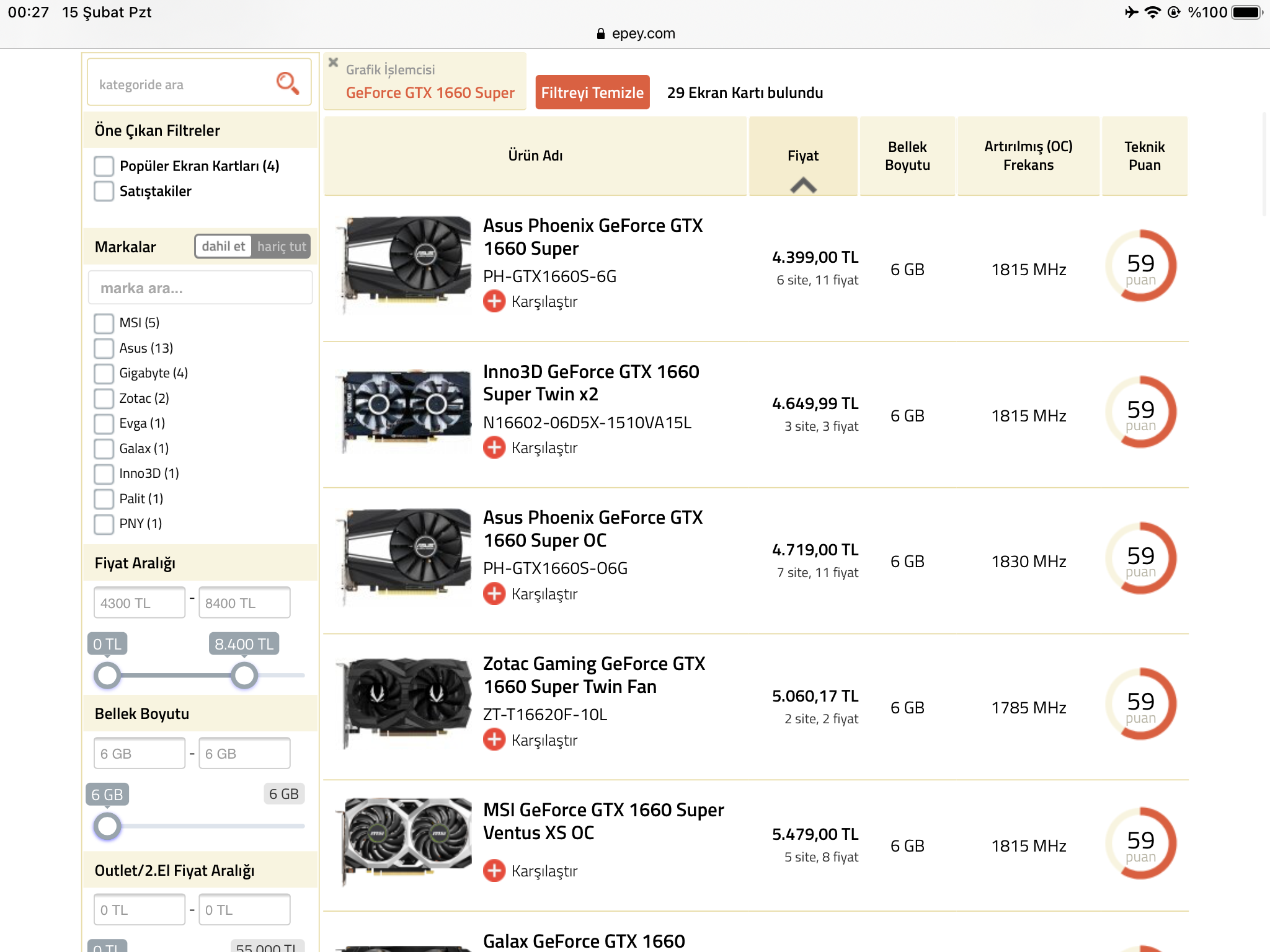Sort products by Ürün Adı column

535,156
